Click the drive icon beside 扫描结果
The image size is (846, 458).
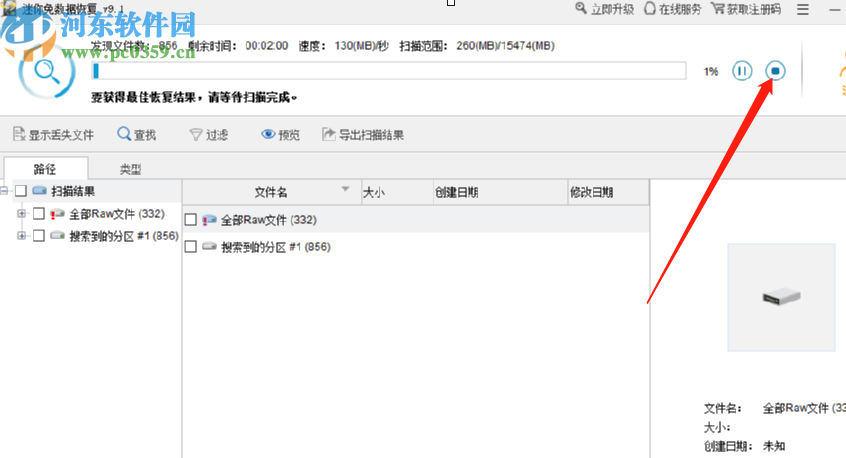pos(39,190)
